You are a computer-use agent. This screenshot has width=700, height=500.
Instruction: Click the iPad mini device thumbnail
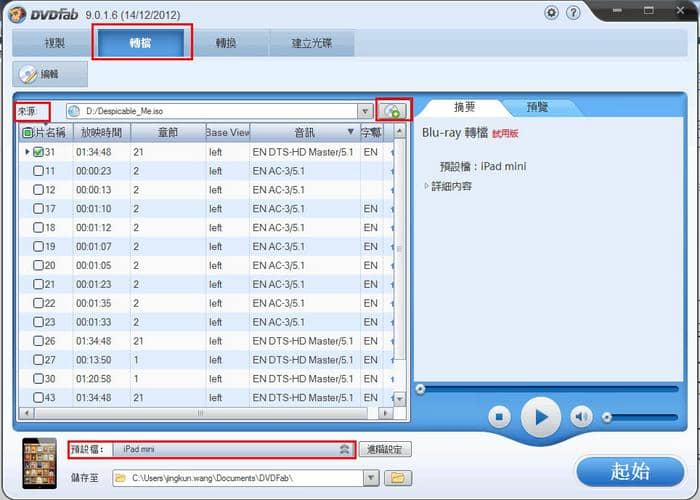(40, 463)
